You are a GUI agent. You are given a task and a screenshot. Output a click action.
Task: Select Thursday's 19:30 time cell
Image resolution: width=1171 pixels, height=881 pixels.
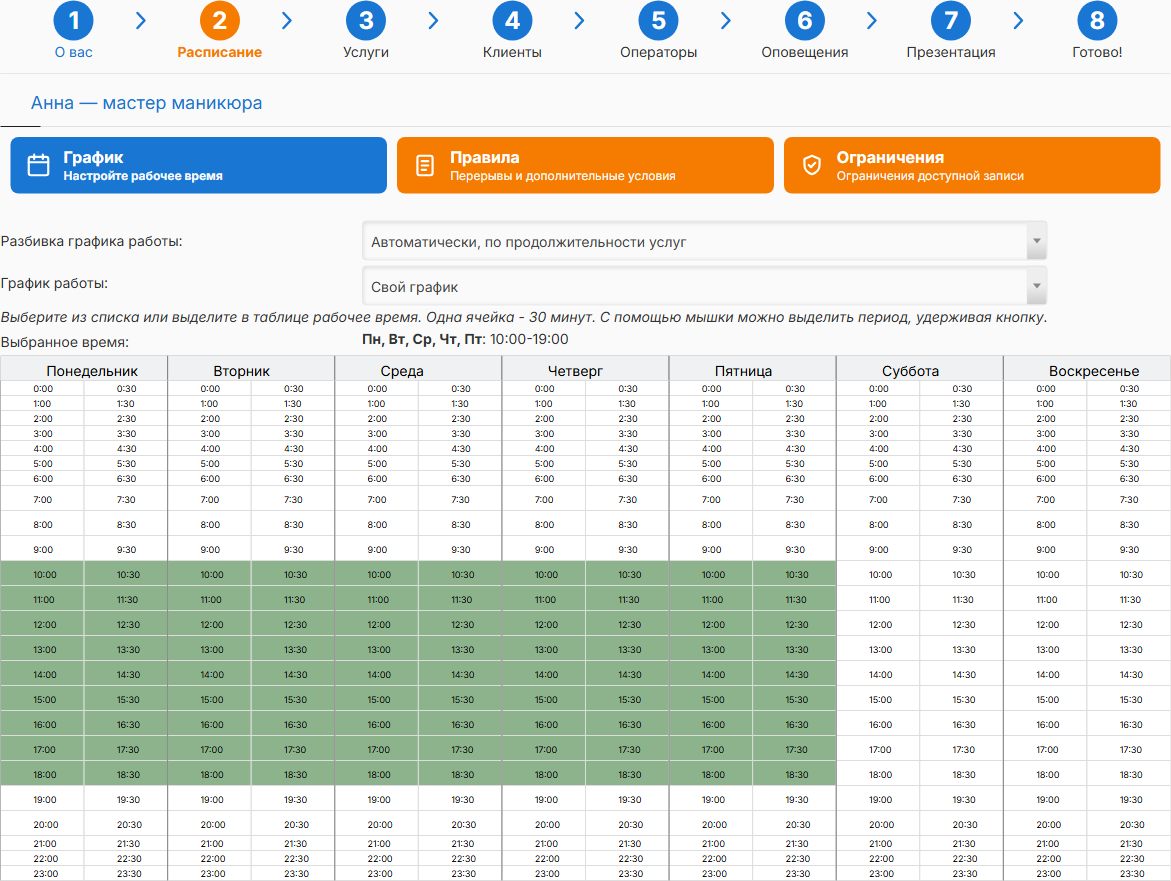pos(628,800)
